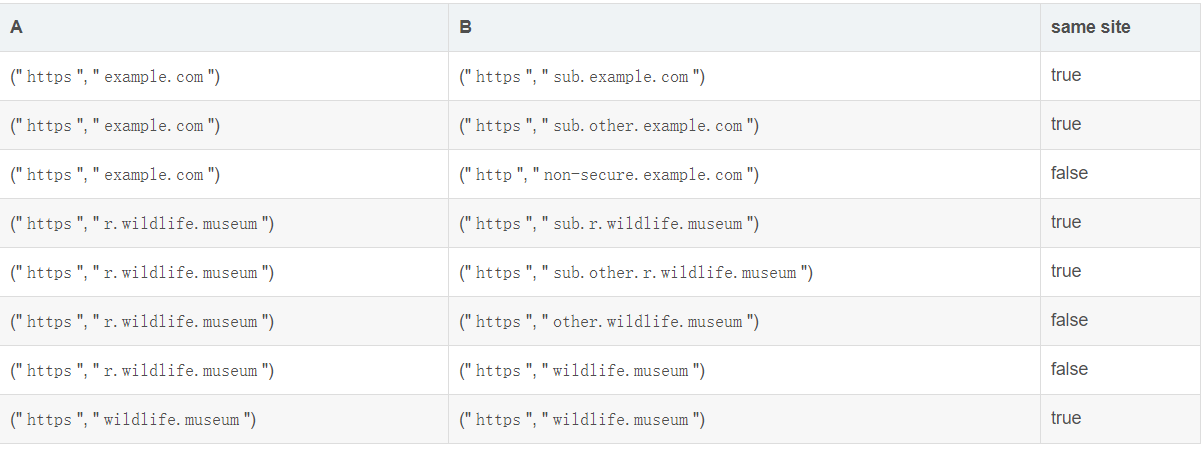This screenshot has height=449, width=1204.
Task: Click "false" in the other.wildlife.museum row
Action: point(1069,320)
